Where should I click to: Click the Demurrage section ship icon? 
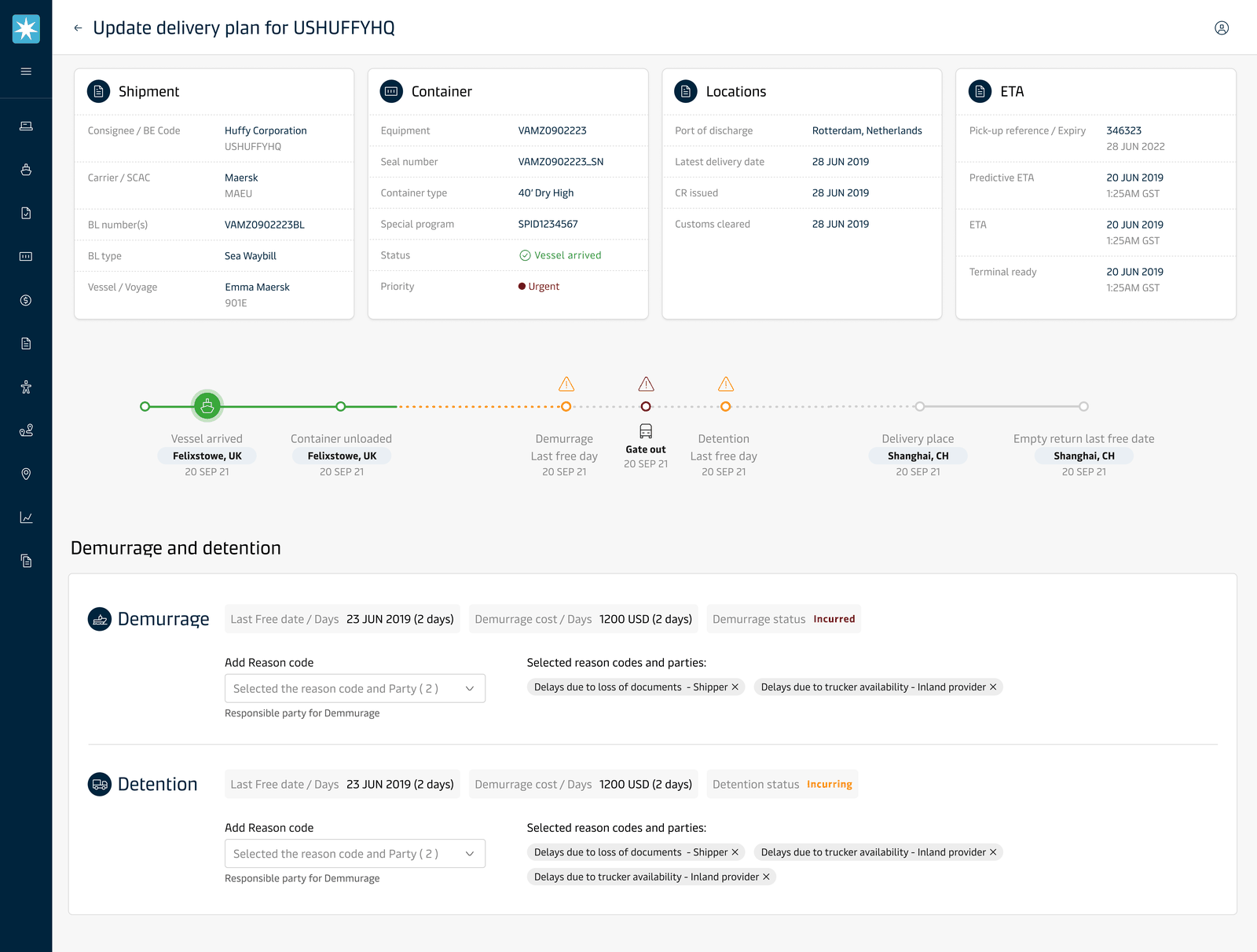coord(100,619)
